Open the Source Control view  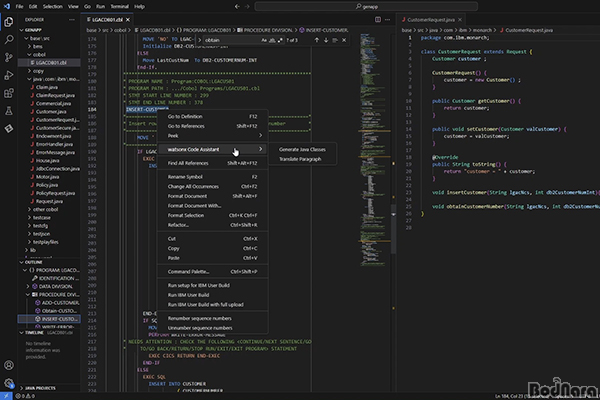click(8, 57)
